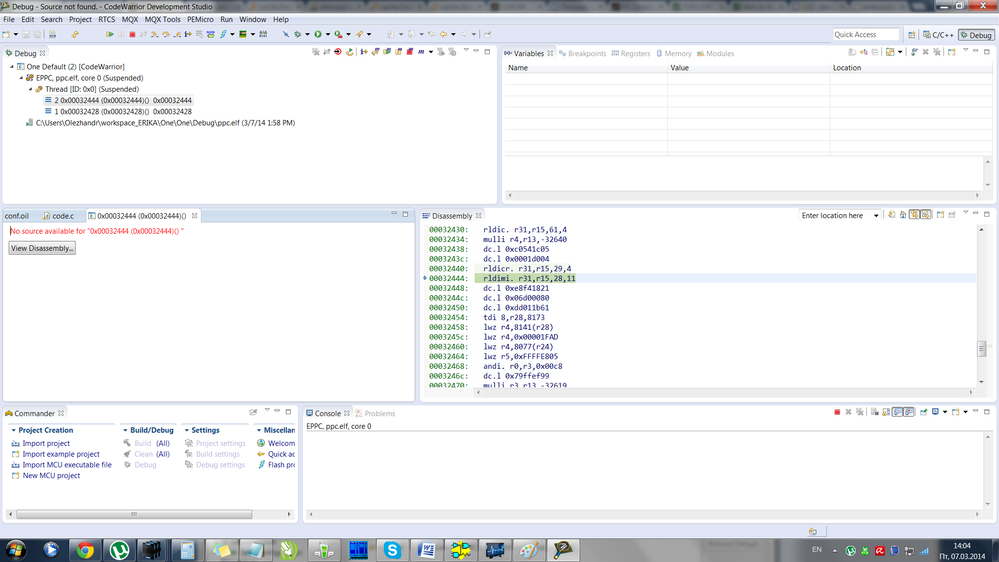Click the green Run launch icon

tap(318, 34)
